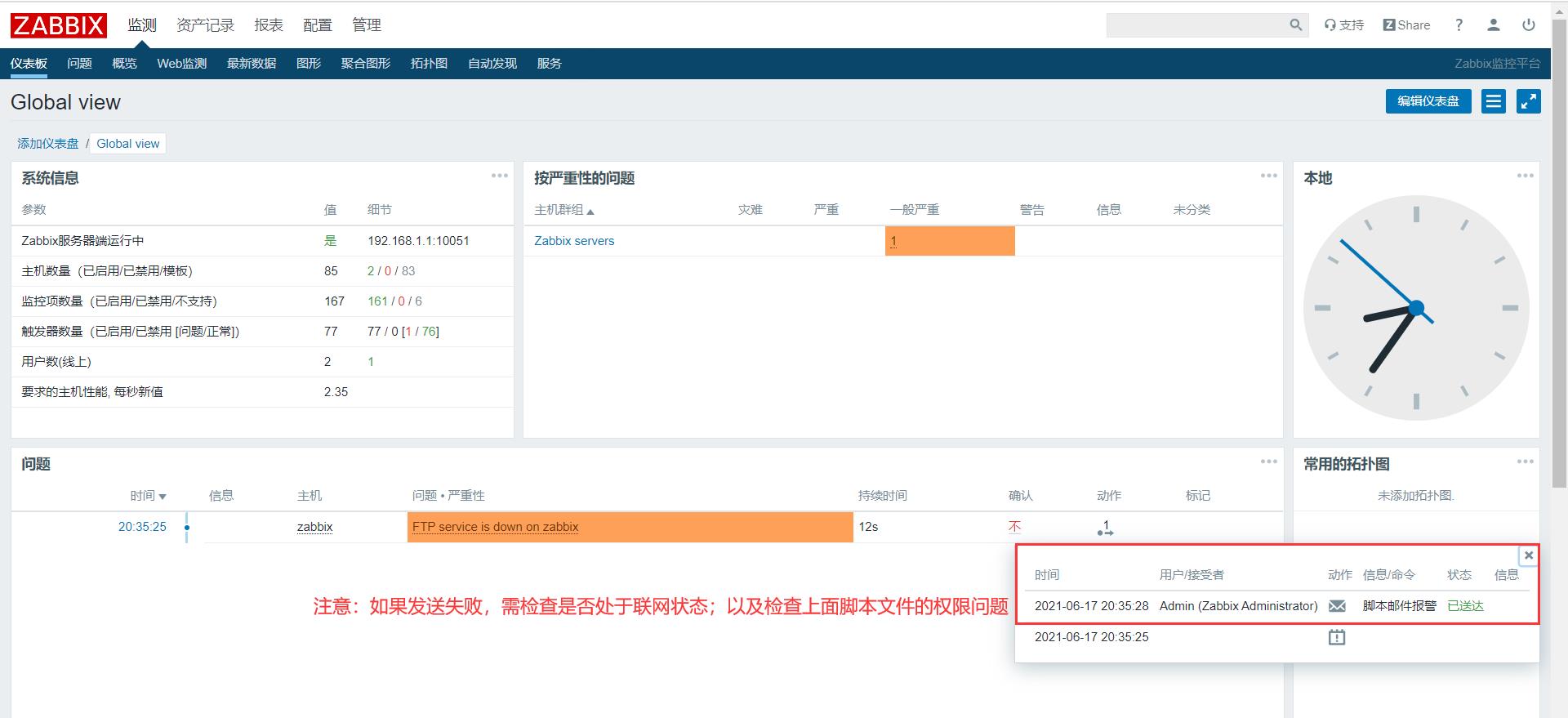Click the actions count icon
Viewport: 1568px width, 718px height.
pos(1106,528)
